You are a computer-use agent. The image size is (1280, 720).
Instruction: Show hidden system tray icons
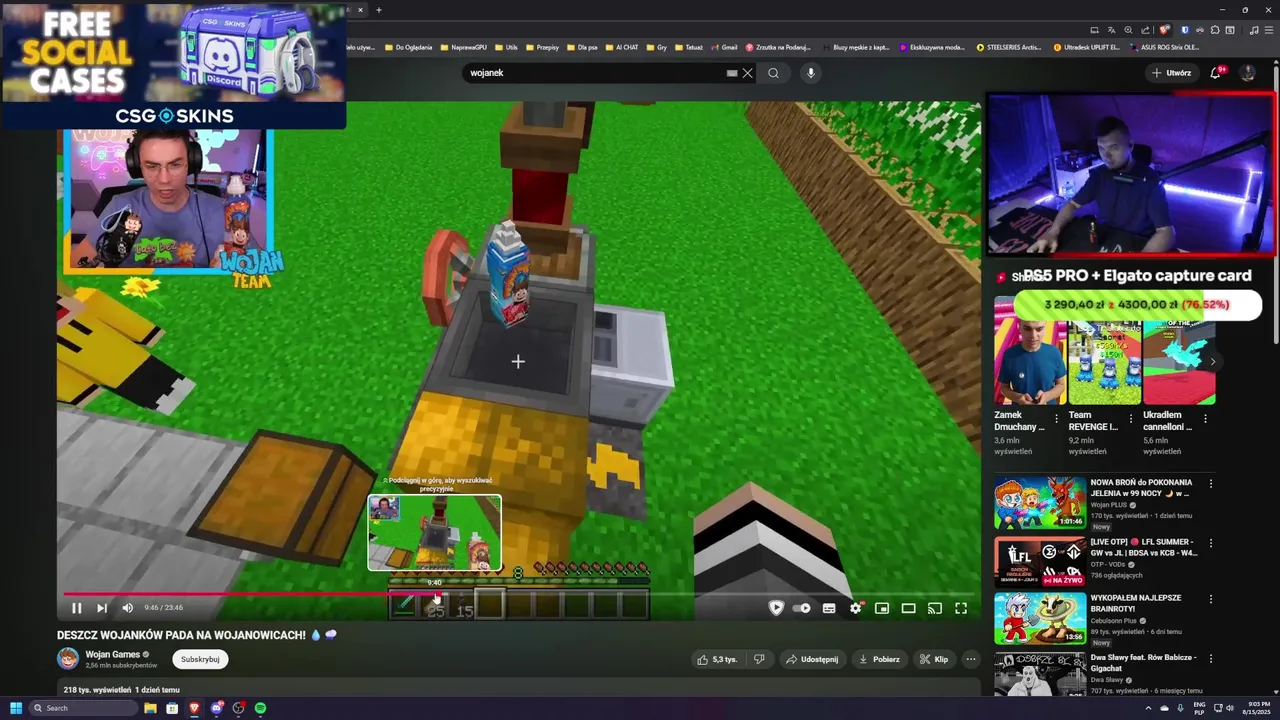[1148, 708]
